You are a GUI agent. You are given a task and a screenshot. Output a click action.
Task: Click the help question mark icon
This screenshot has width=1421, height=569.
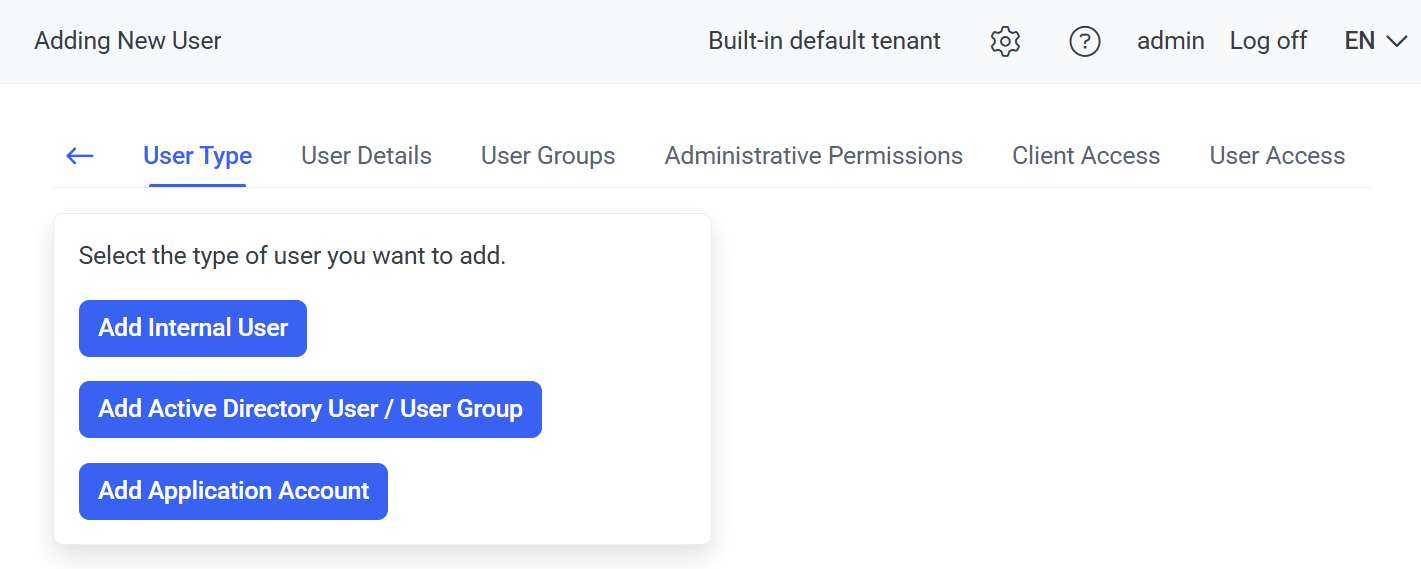[1084, 41]
